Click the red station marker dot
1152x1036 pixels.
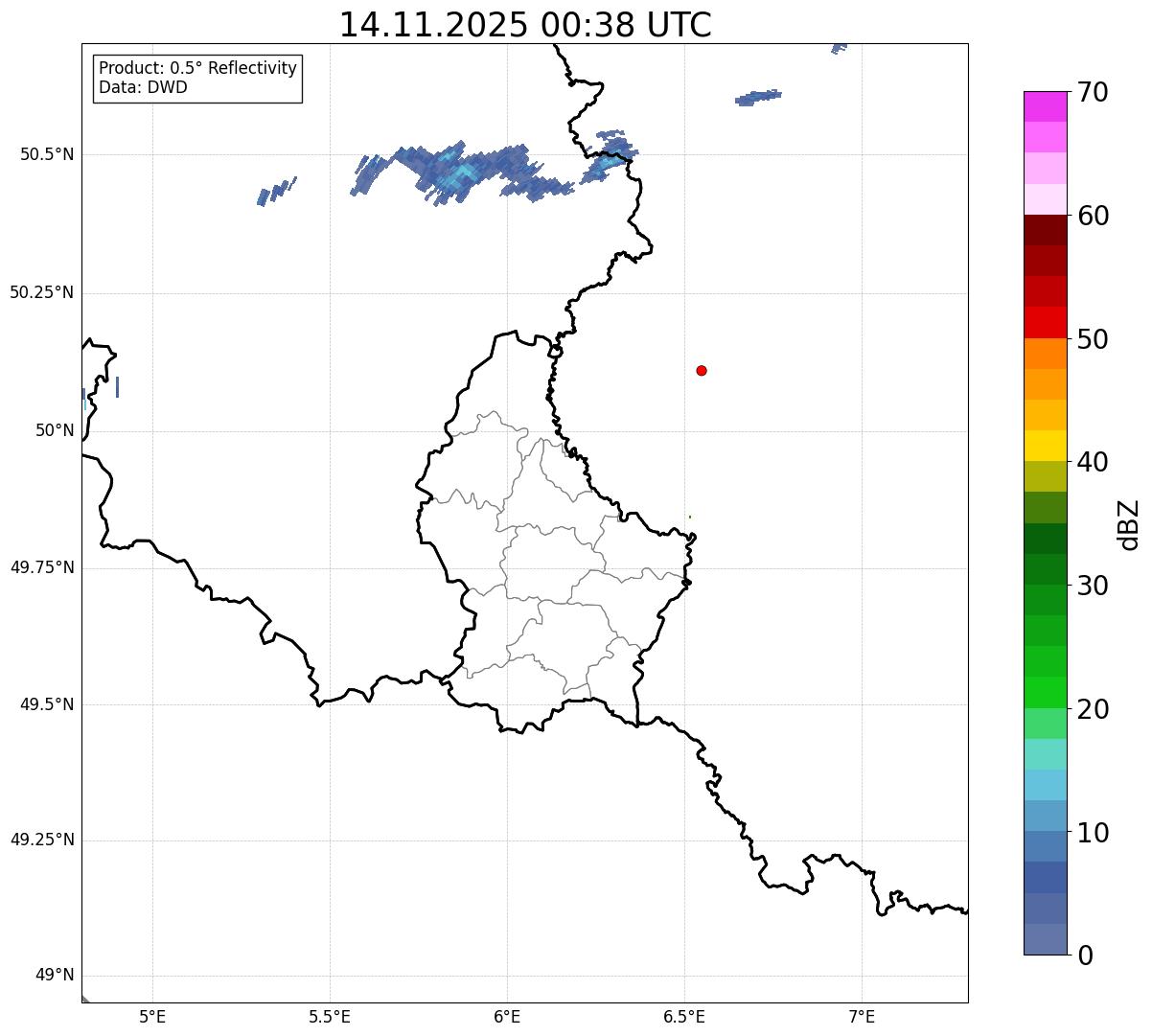[x=702, y=370]
